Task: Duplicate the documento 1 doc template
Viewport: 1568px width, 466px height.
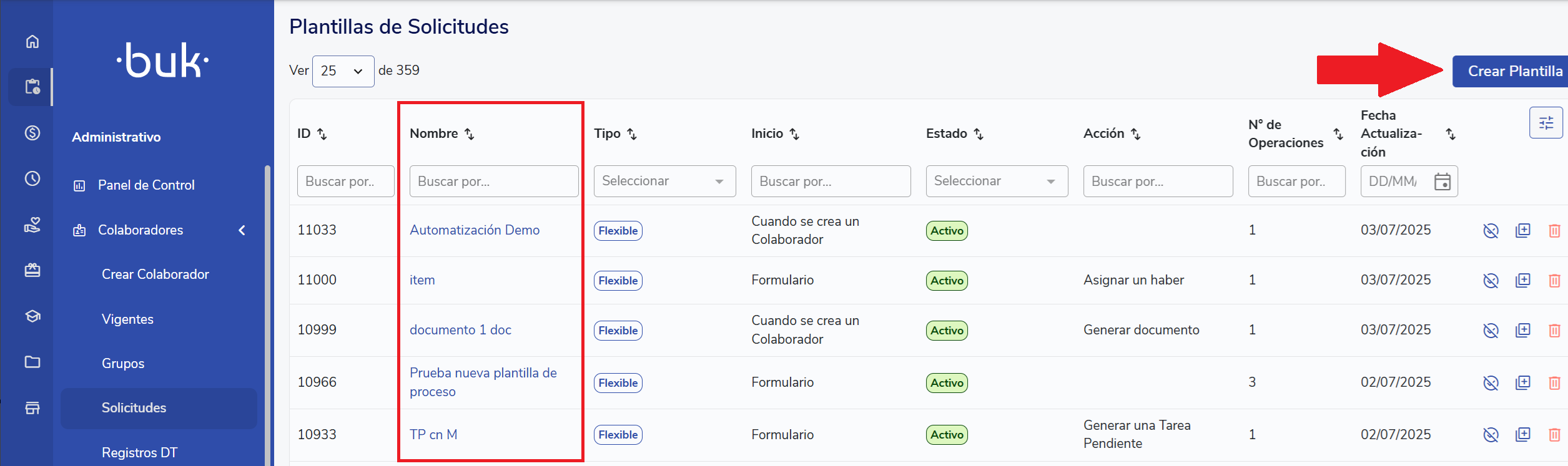Action: click(1523, 331)
